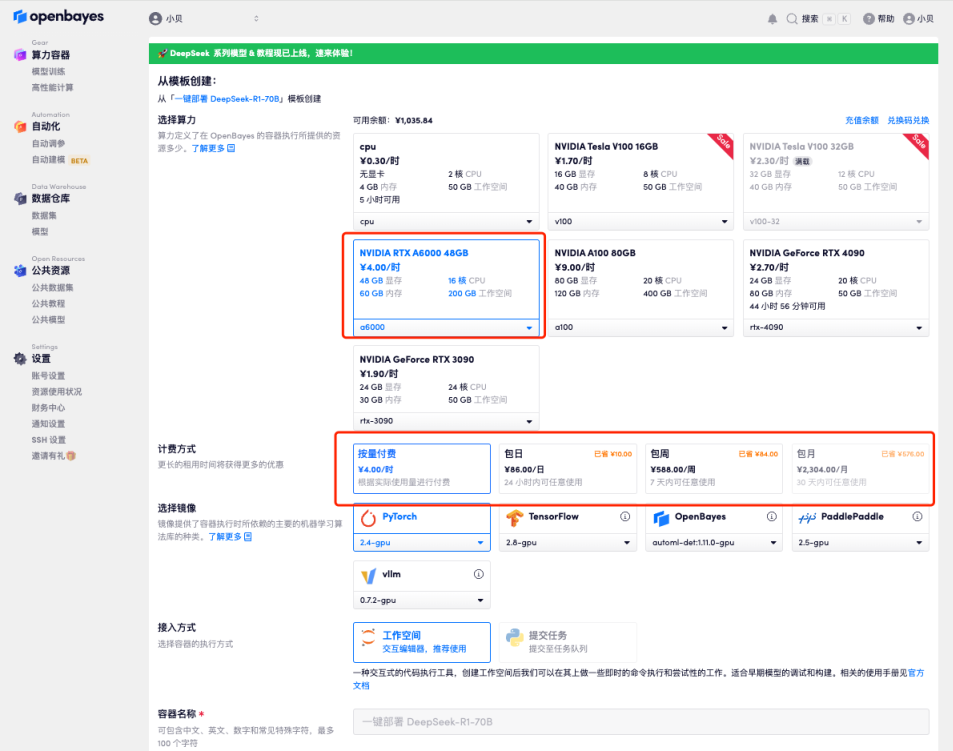Click the gift icon beside 邀请有礼
Viewport: 953px width, 751px height.
(x=71, y=456)
